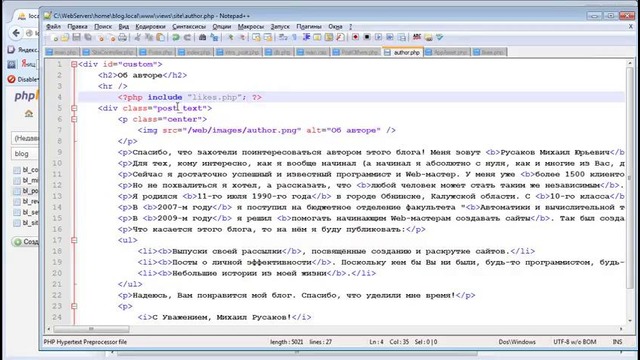Click the UTF-8 w/o BOM status entry
640x360 pixels.
574,342
